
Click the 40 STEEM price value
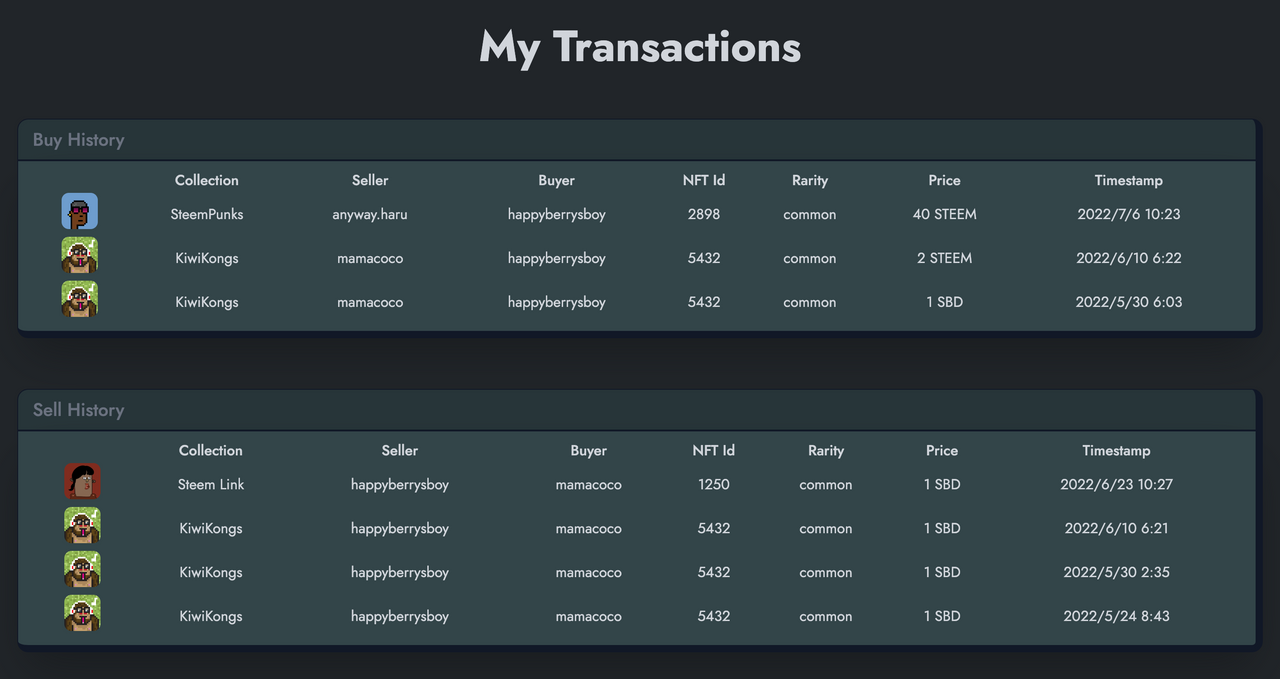click(x=944, y=214)
